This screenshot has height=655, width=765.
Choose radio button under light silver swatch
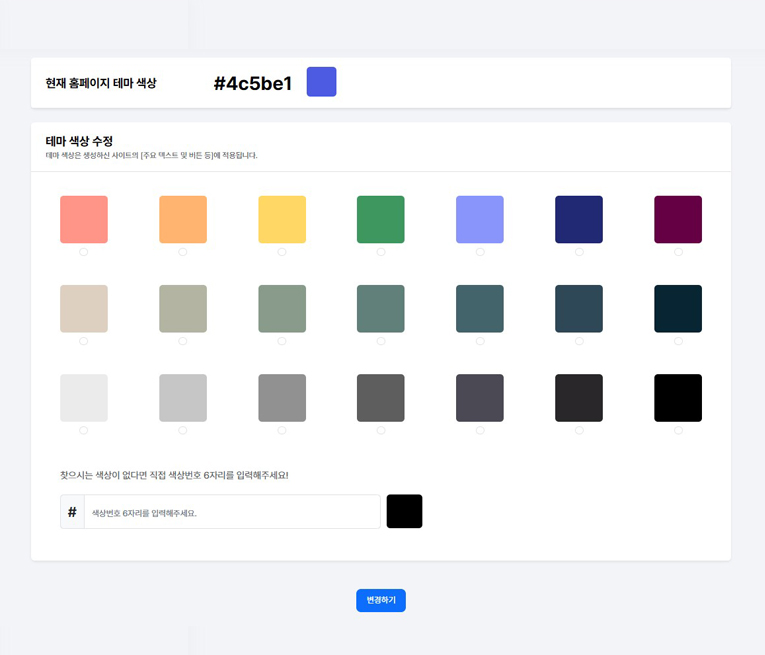(182, 430)
